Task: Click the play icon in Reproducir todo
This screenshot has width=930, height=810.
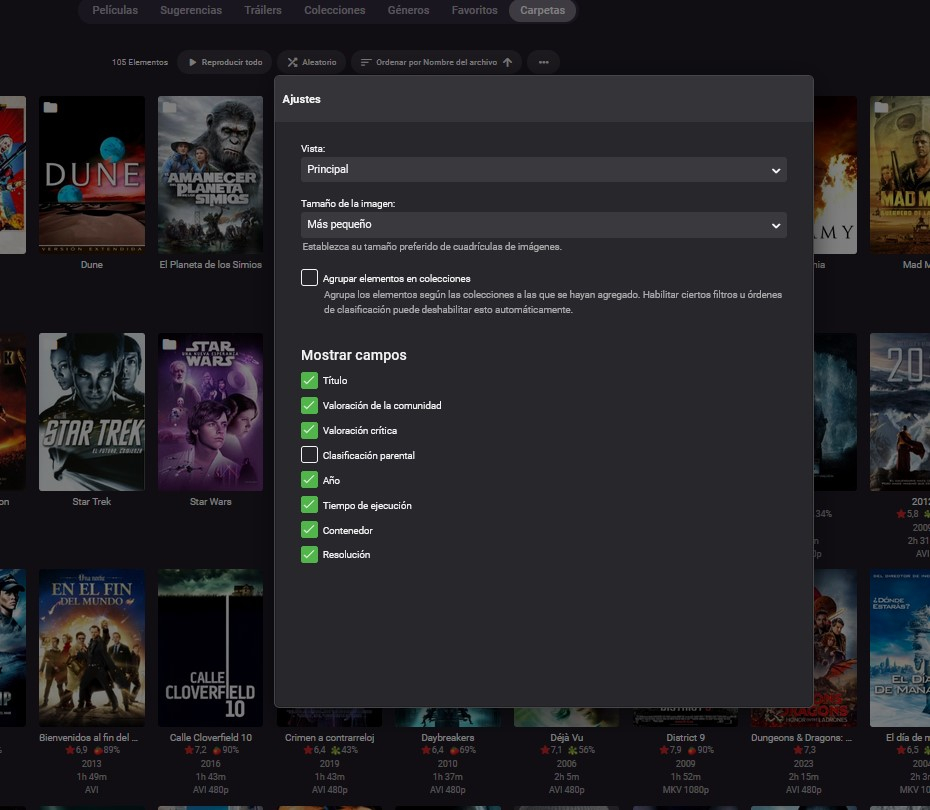Action: (x=193, y=62)
